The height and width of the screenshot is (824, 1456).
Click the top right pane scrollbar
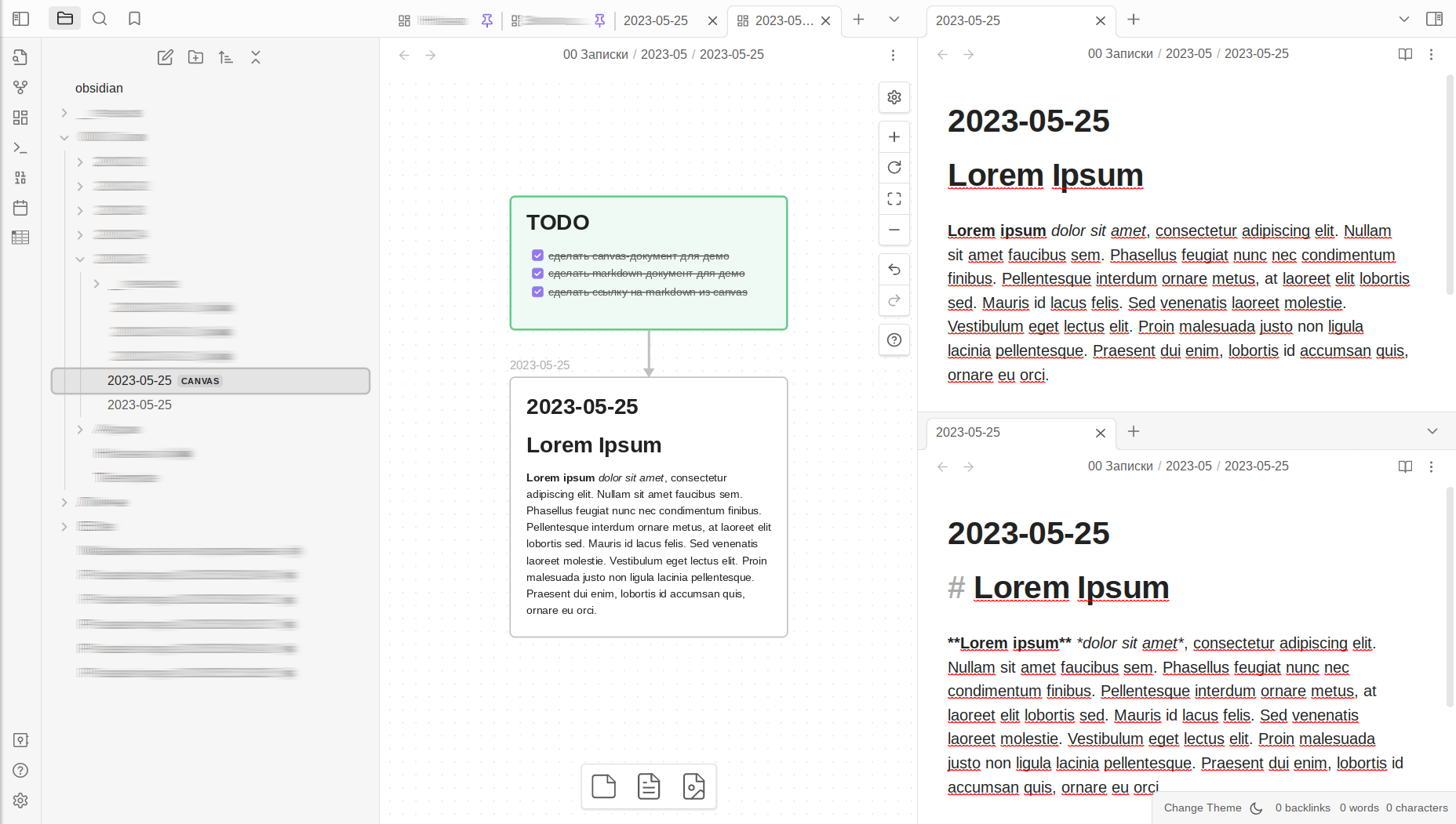coord(1450,184)
